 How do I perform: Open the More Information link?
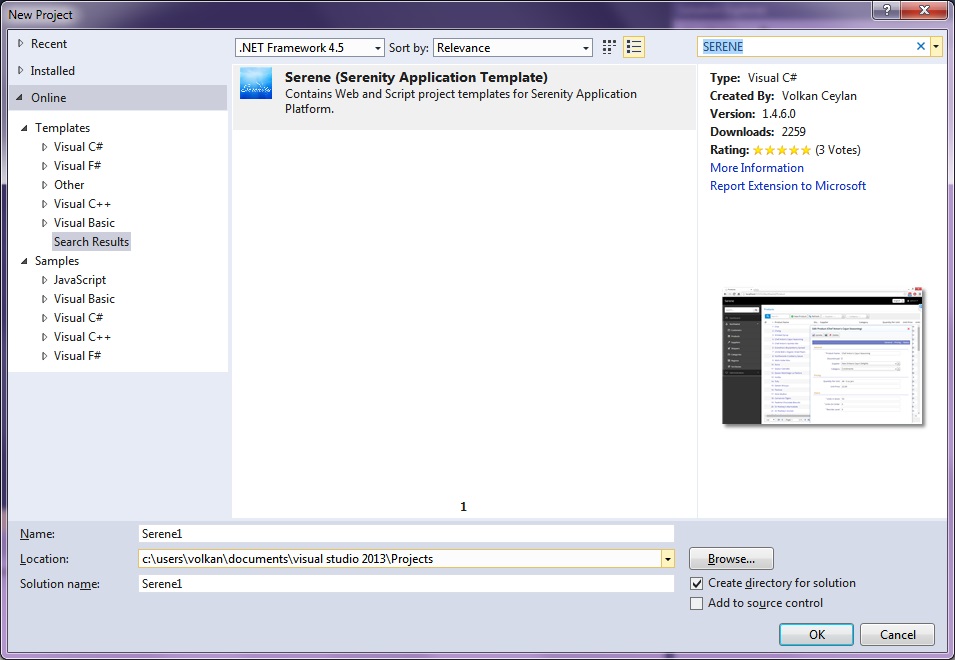(x=756, y=167)
